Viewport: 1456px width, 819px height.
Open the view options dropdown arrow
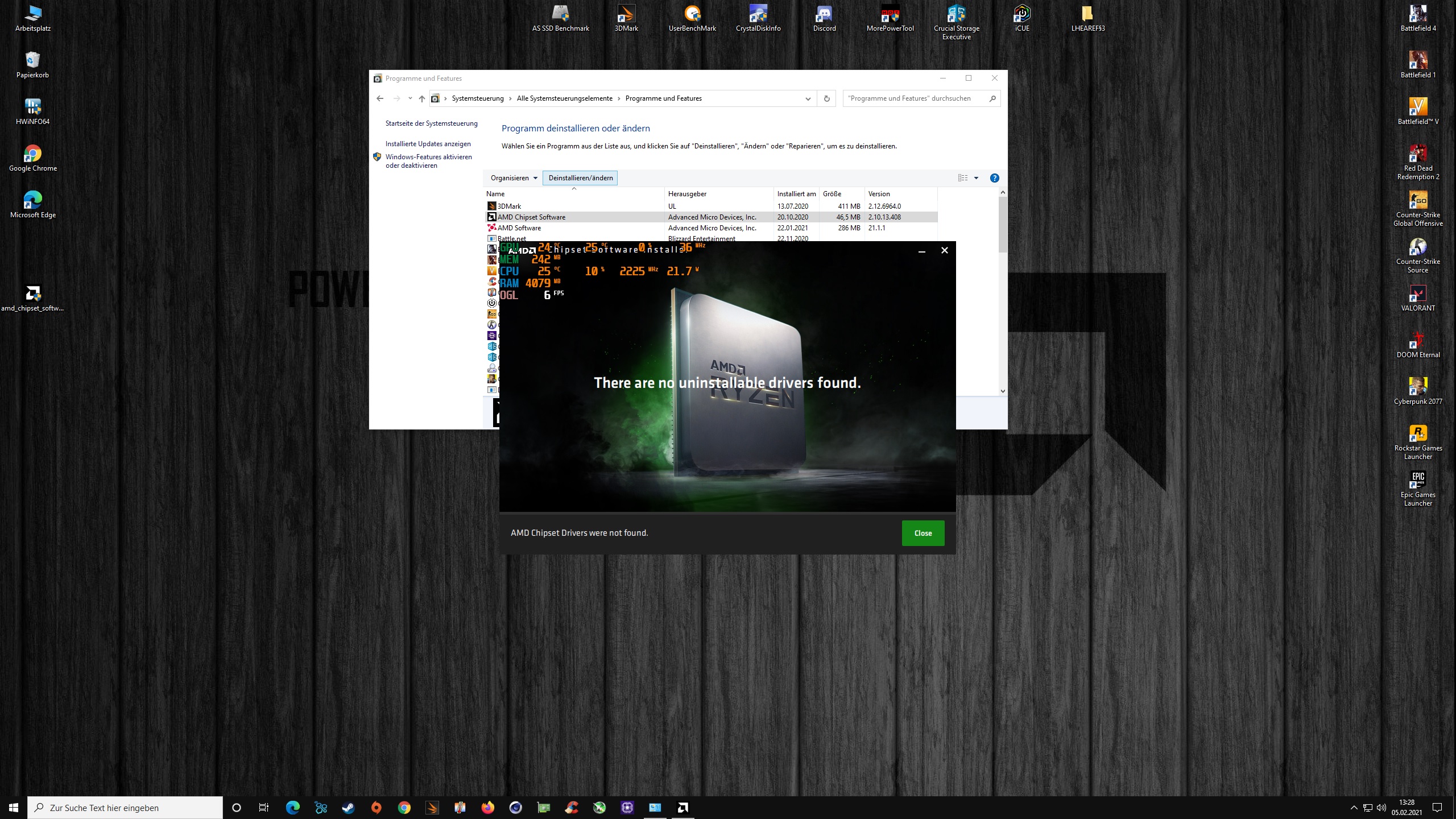click(976, 178)
